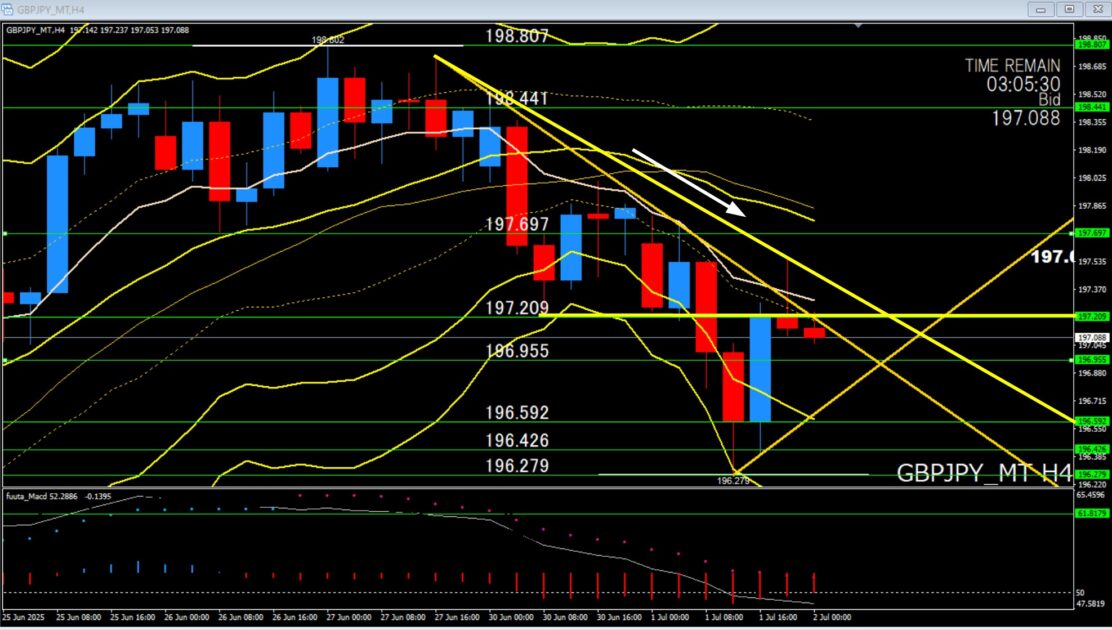Select the small 196.279 low price label
The image size is (1112, 630).
point(733,481)
